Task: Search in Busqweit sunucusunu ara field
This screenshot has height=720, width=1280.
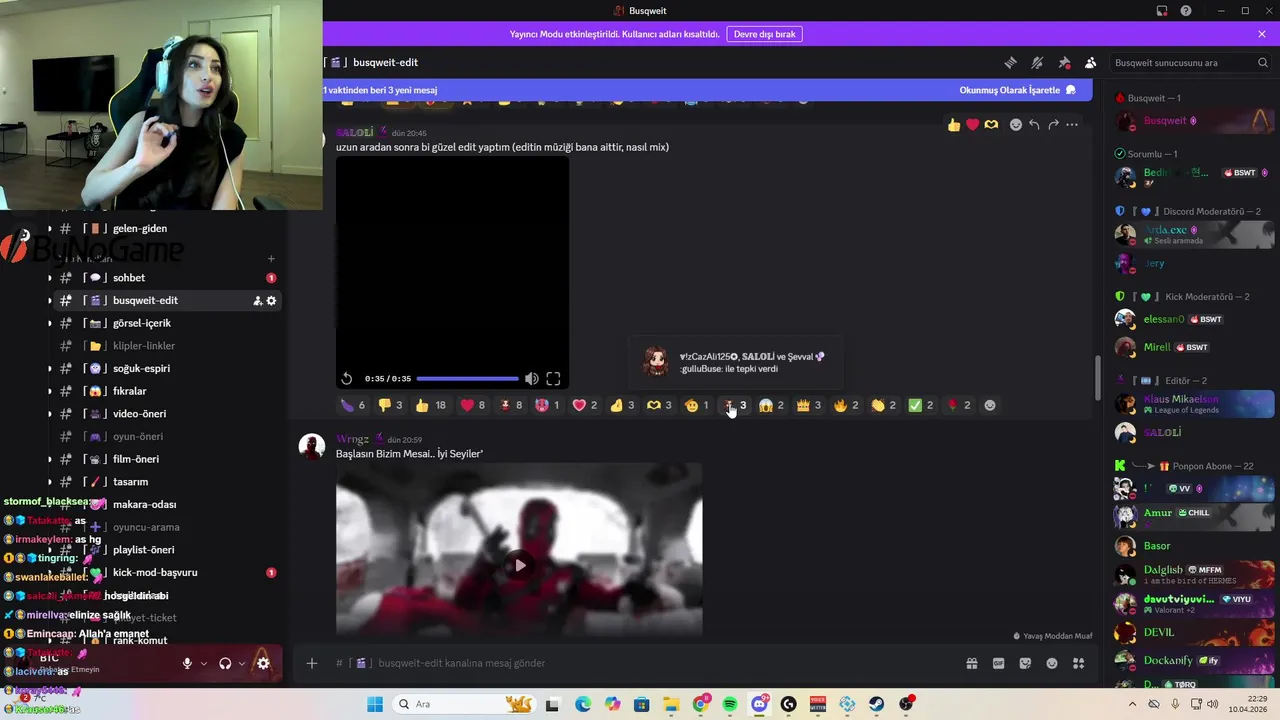Action: (1190, 63)
